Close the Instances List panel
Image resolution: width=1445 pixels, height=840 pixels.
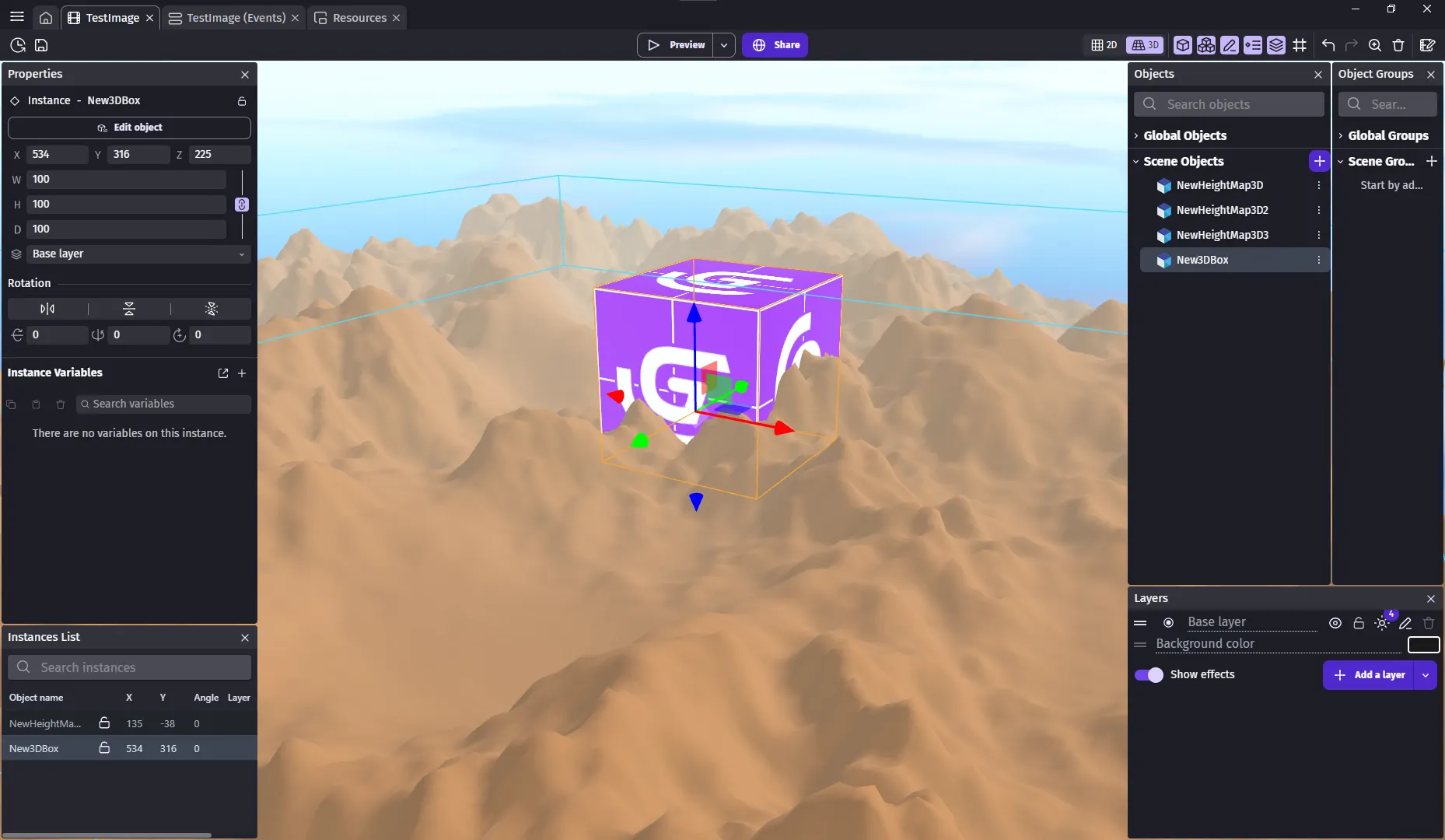point(245,638)
